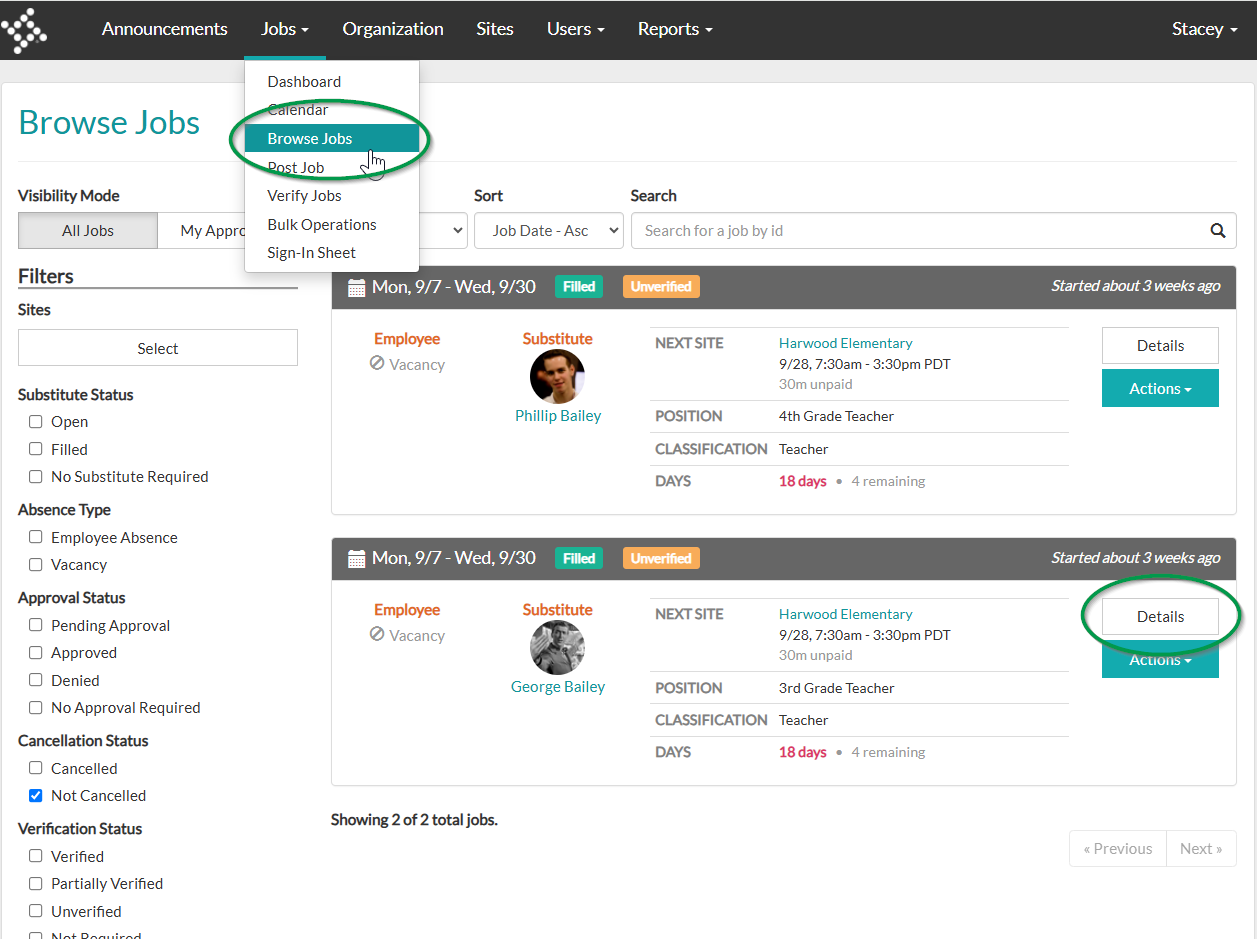Check the Filled substitute status filter
The image size is (1257, 939).
tap(36, 450)
